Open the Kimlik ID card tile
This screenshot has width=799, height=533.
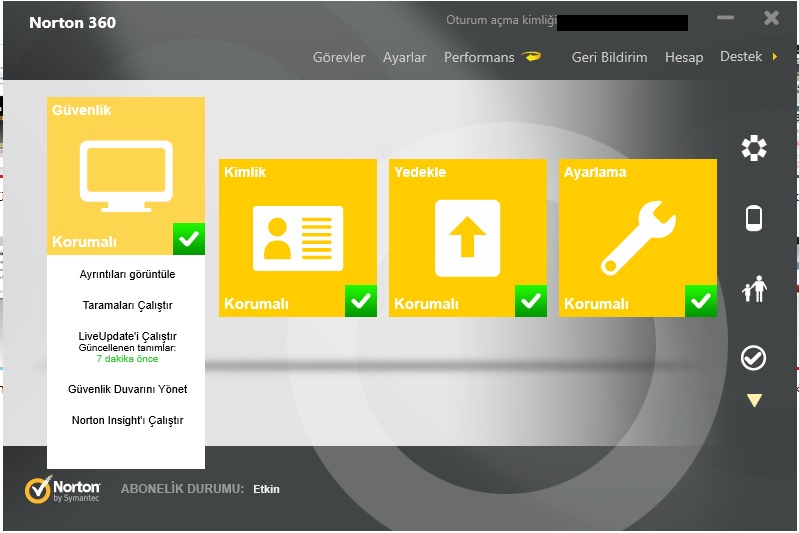(298, 238)
